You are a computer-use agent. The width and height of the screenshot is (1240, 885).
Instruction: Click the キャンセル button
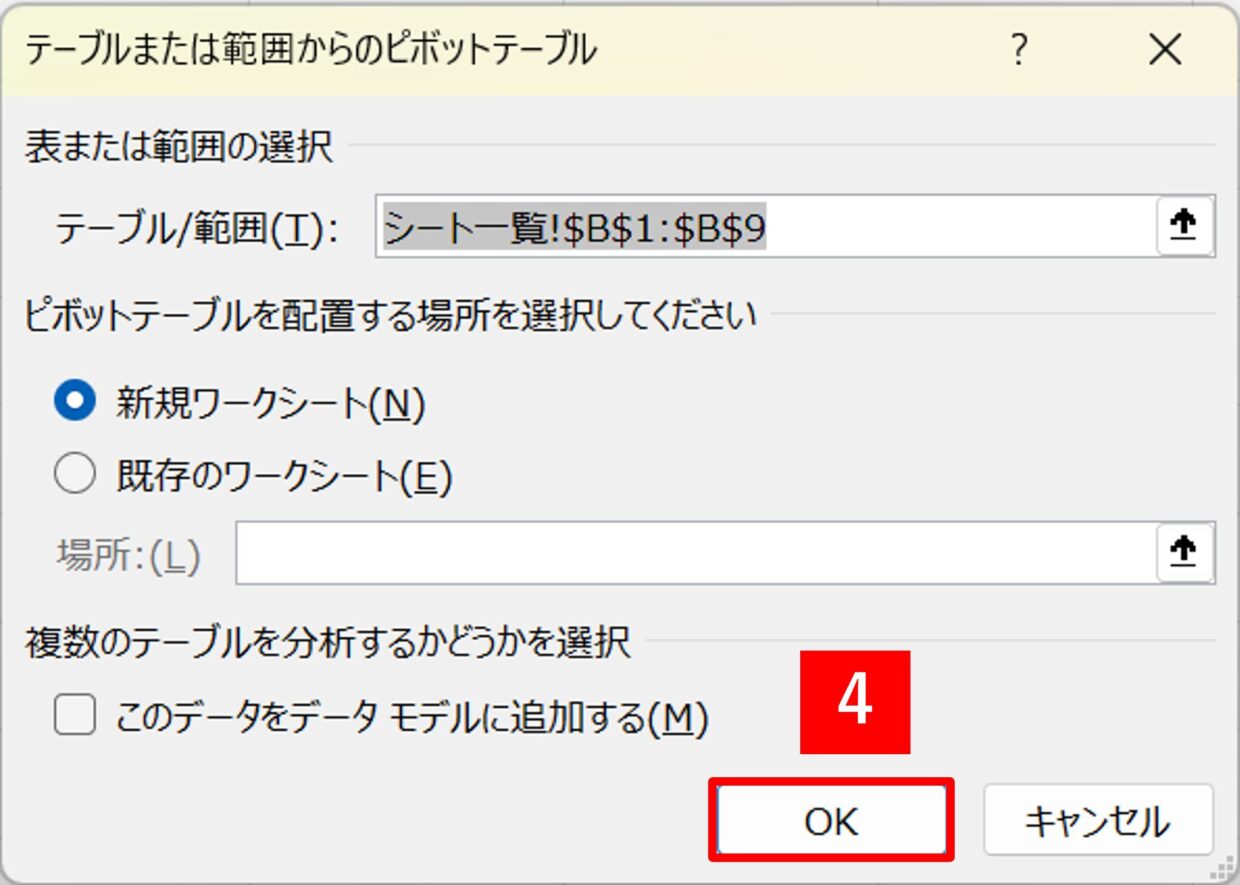(1097, 820)
